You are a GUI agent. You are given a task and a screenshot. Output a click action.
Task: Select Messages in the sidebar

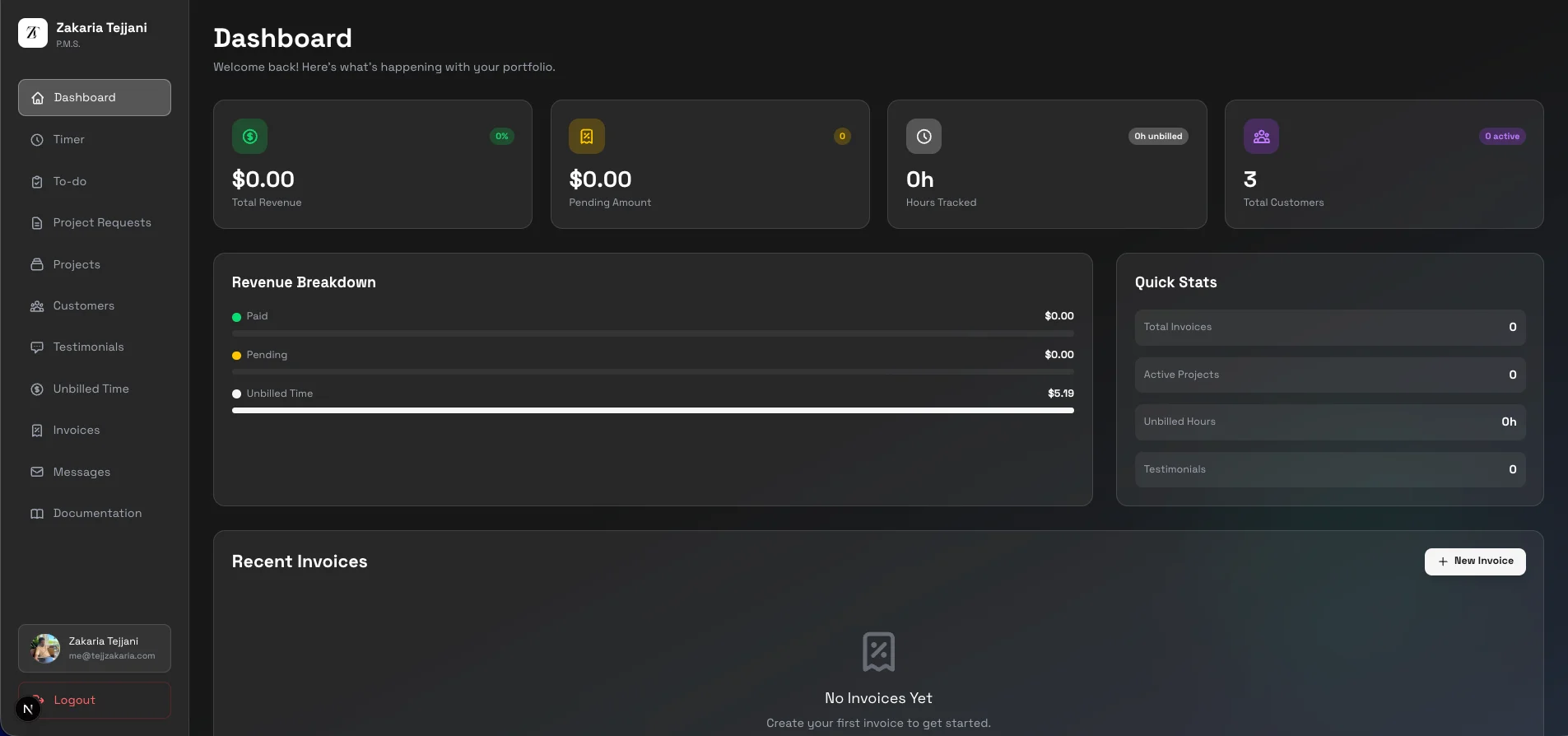(81, 473)
